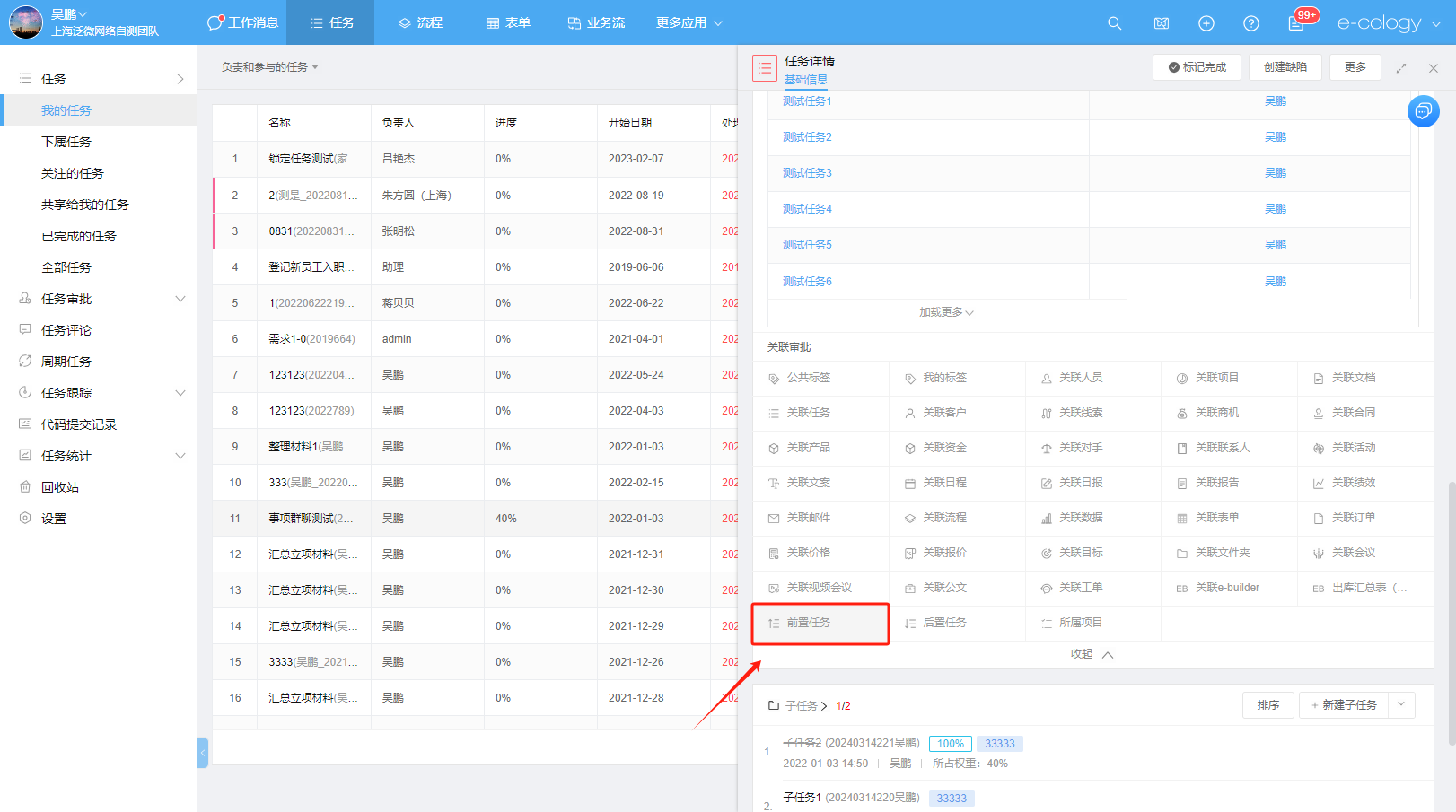Click user avatar of 吴鹏
Screen dimensions: 1456x812
[x=25, y=22]
